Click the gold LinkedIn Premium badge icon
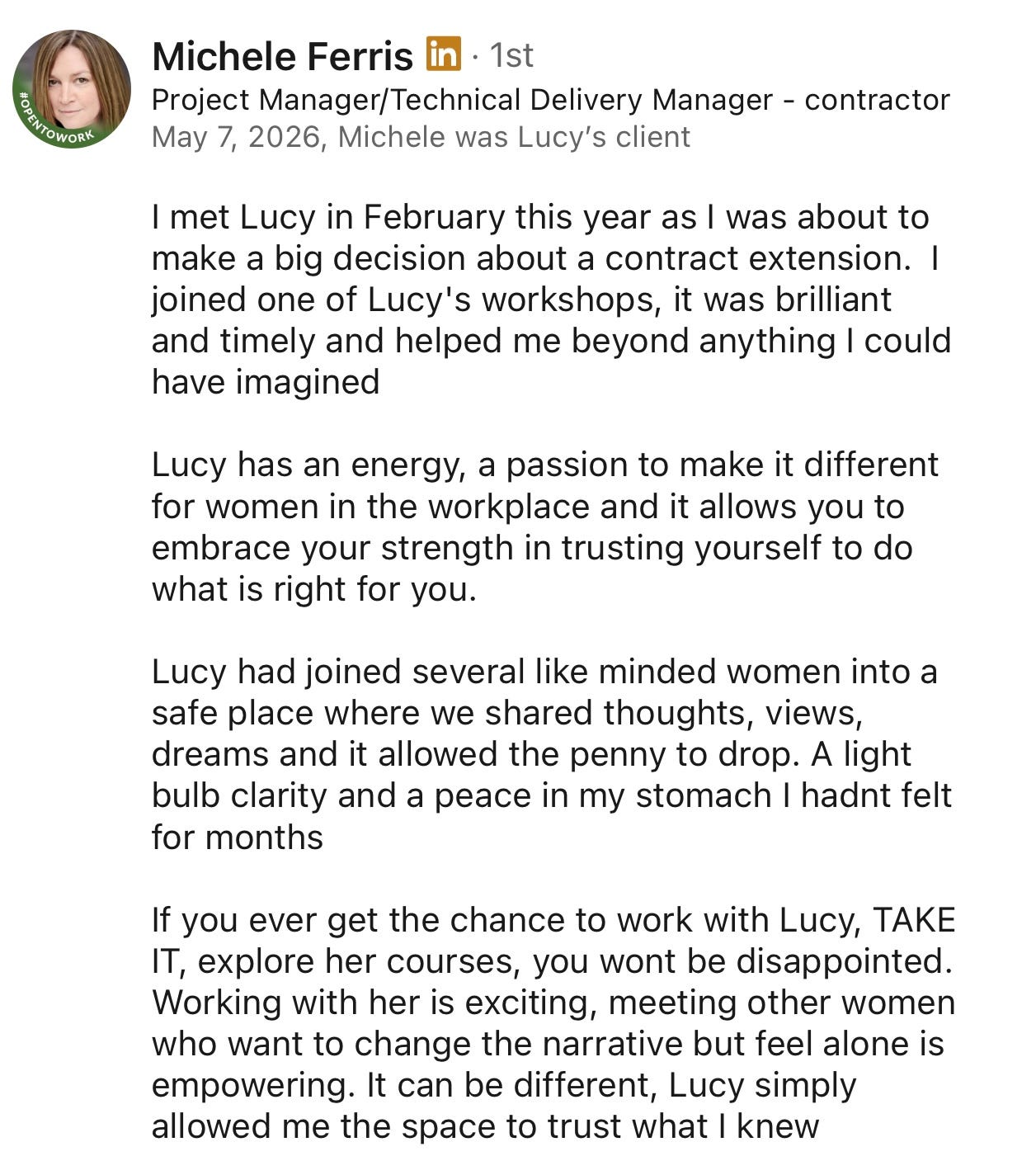Image resolution: width=1036 pixels, height=1175 pixels. click(443, 55)
